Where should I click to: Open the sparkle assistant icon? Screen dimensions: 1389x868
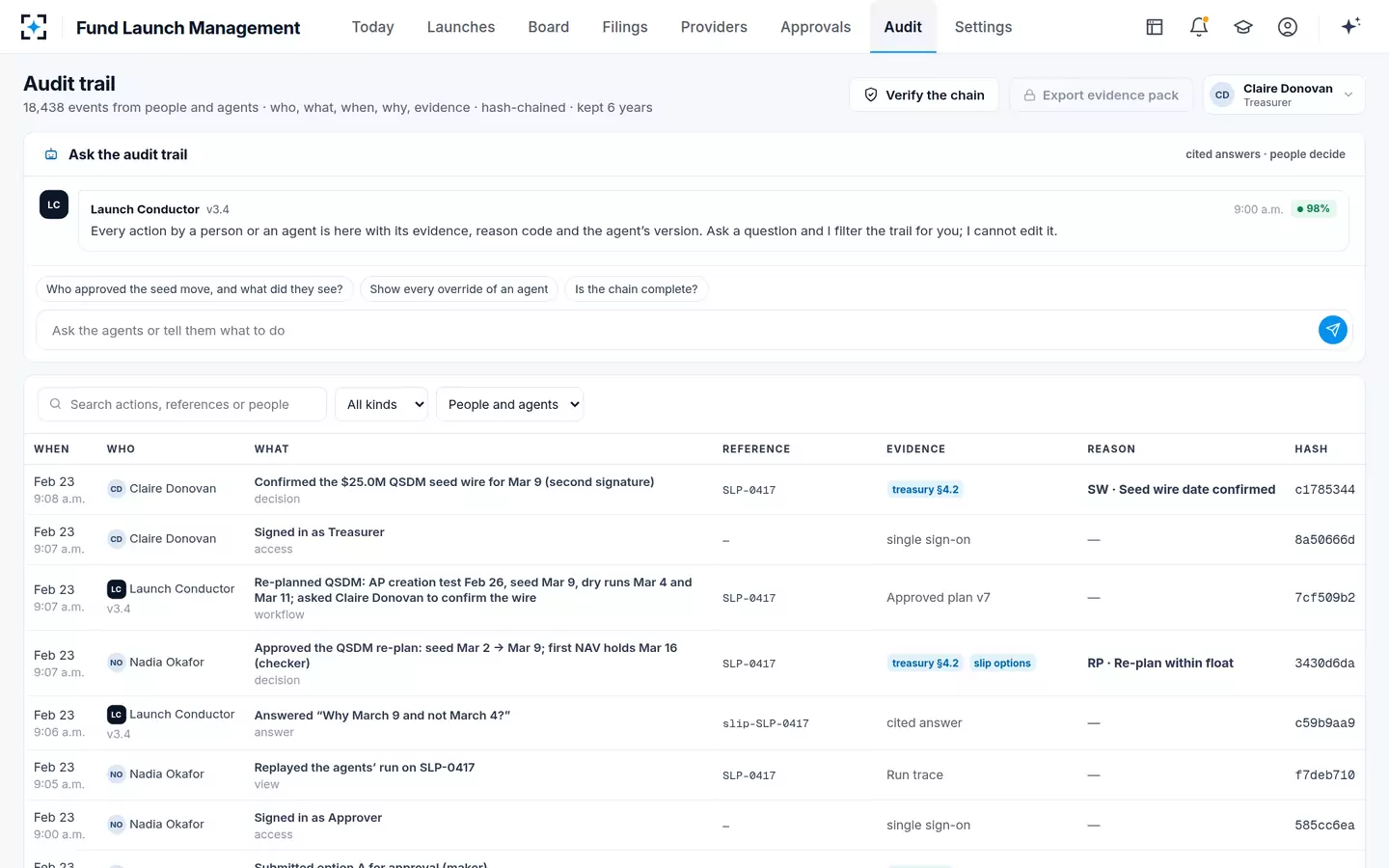tap(1350, 26)
